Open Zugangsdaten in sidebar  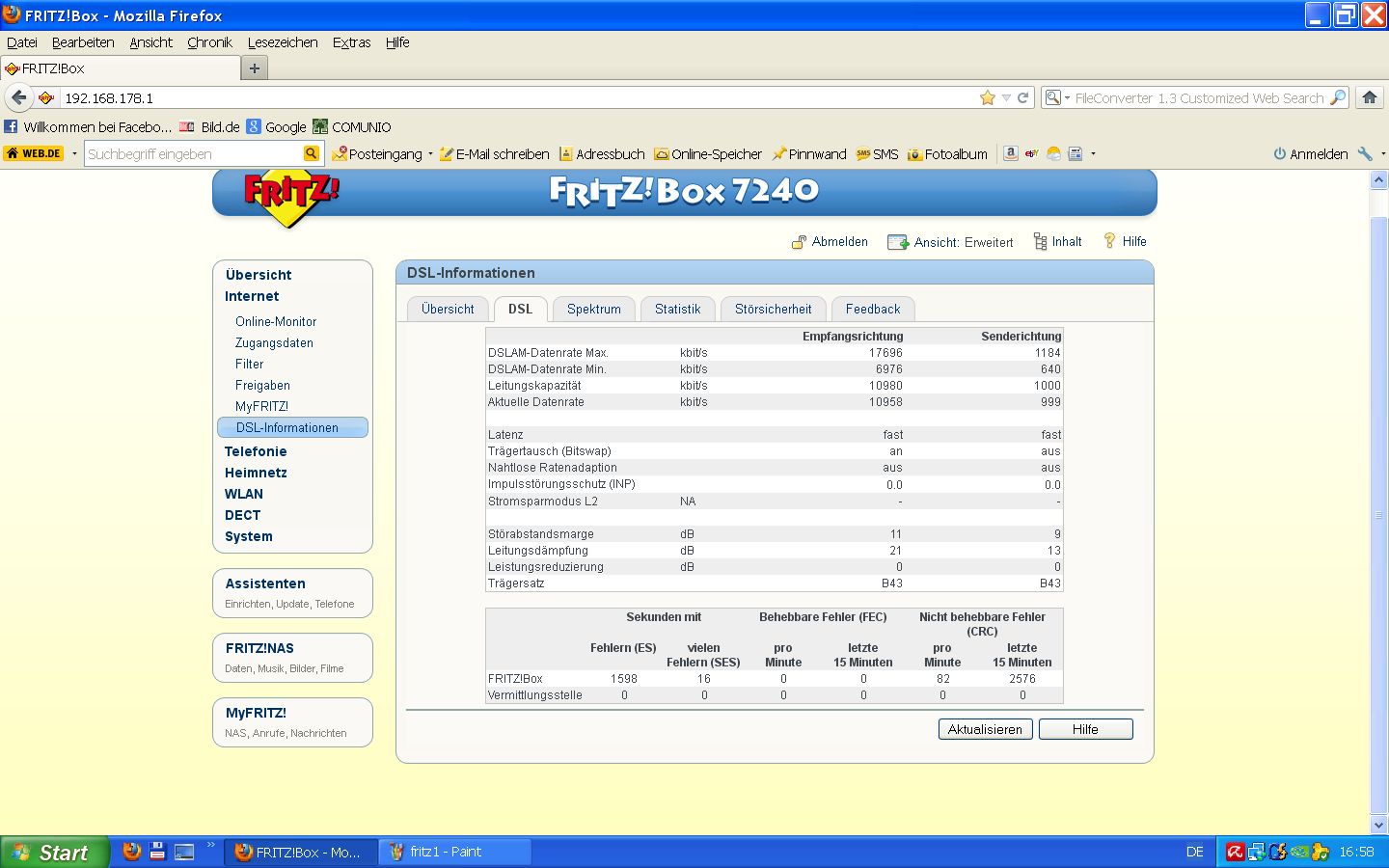tap(274, 342)
